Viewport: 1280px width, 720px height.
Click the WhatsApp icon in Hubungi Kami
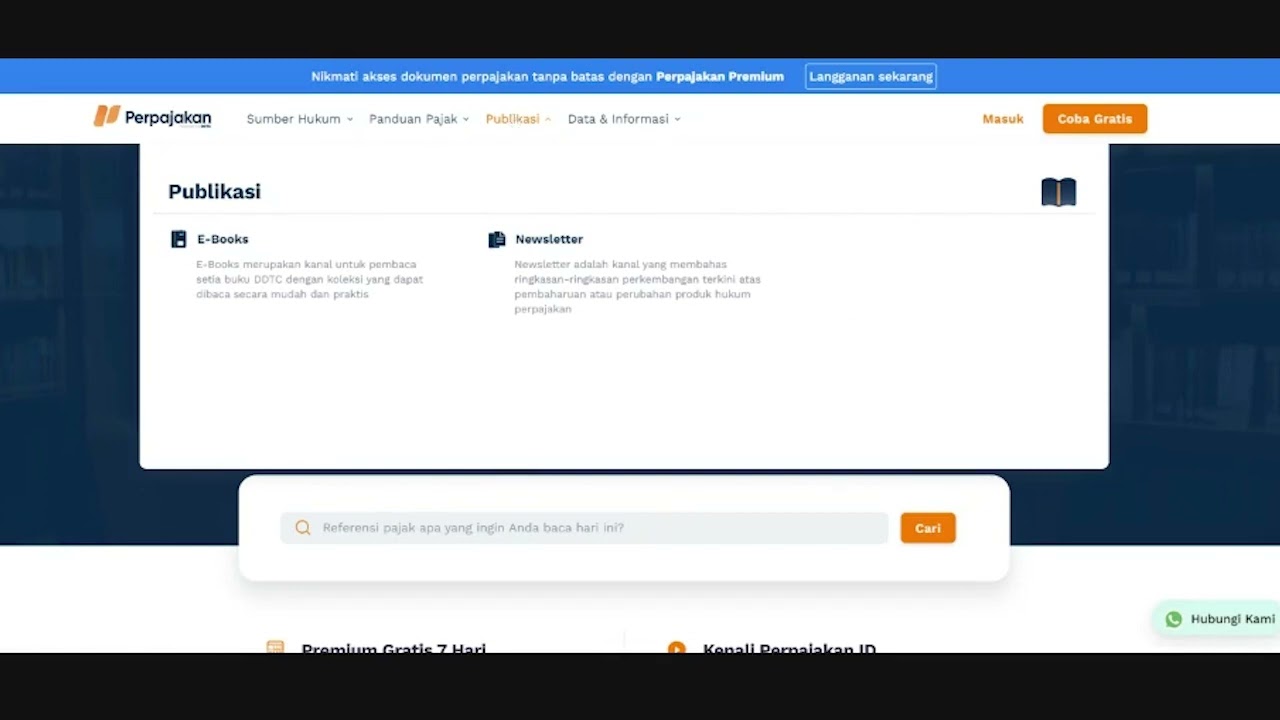[1174, 619]
